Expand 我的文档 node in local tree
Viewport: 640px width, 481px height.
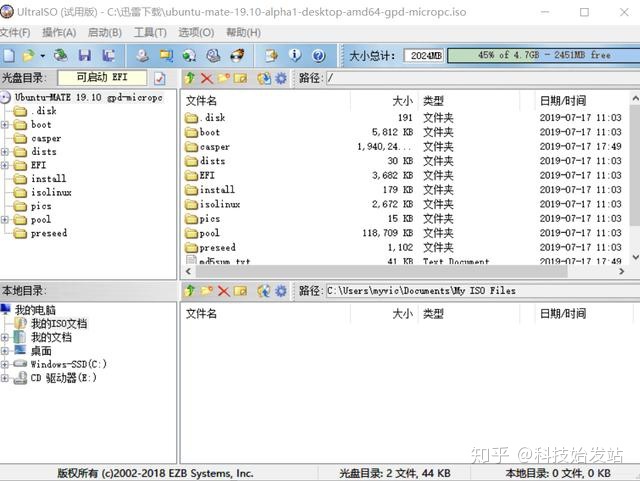tap(5, 337)
